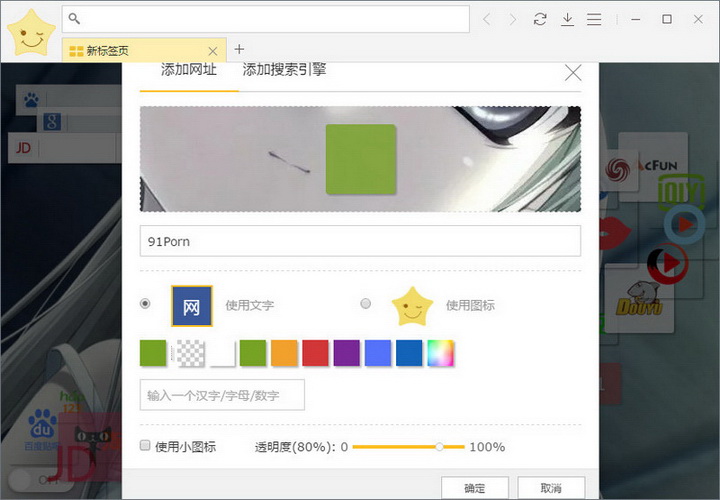Pick the purple color swatch
720x500 pixels.
coord(347,353)
